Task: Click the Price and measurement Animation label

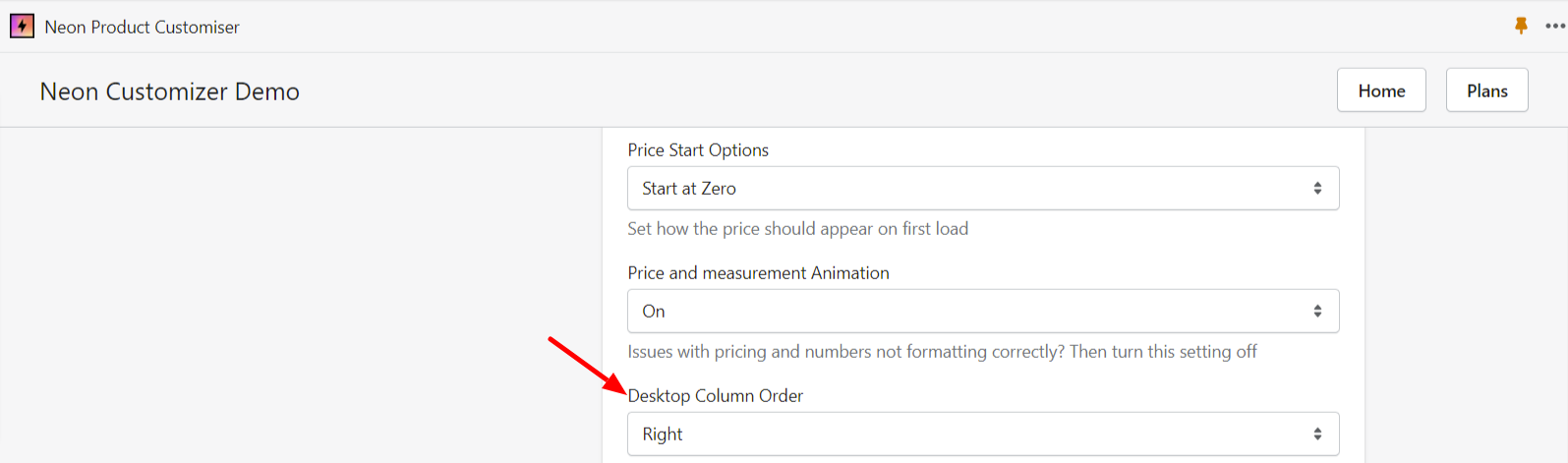Action: [758, 273]
